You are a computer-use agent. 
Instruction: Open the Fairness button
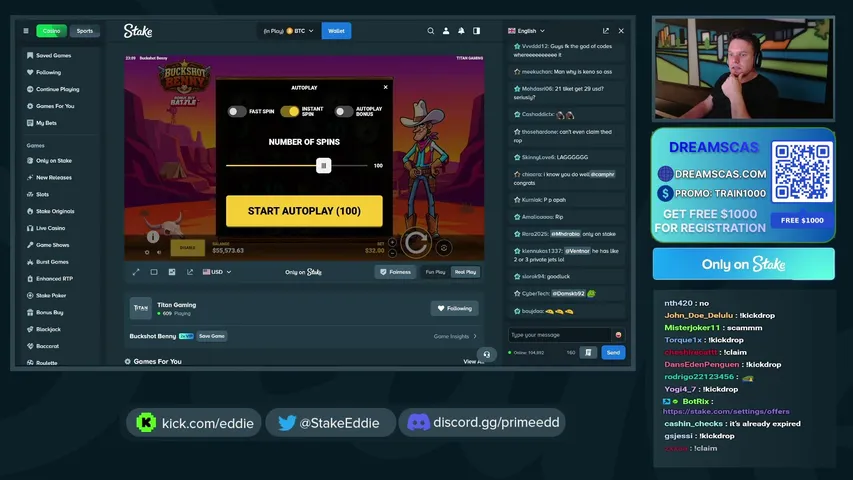pos(395,272)
